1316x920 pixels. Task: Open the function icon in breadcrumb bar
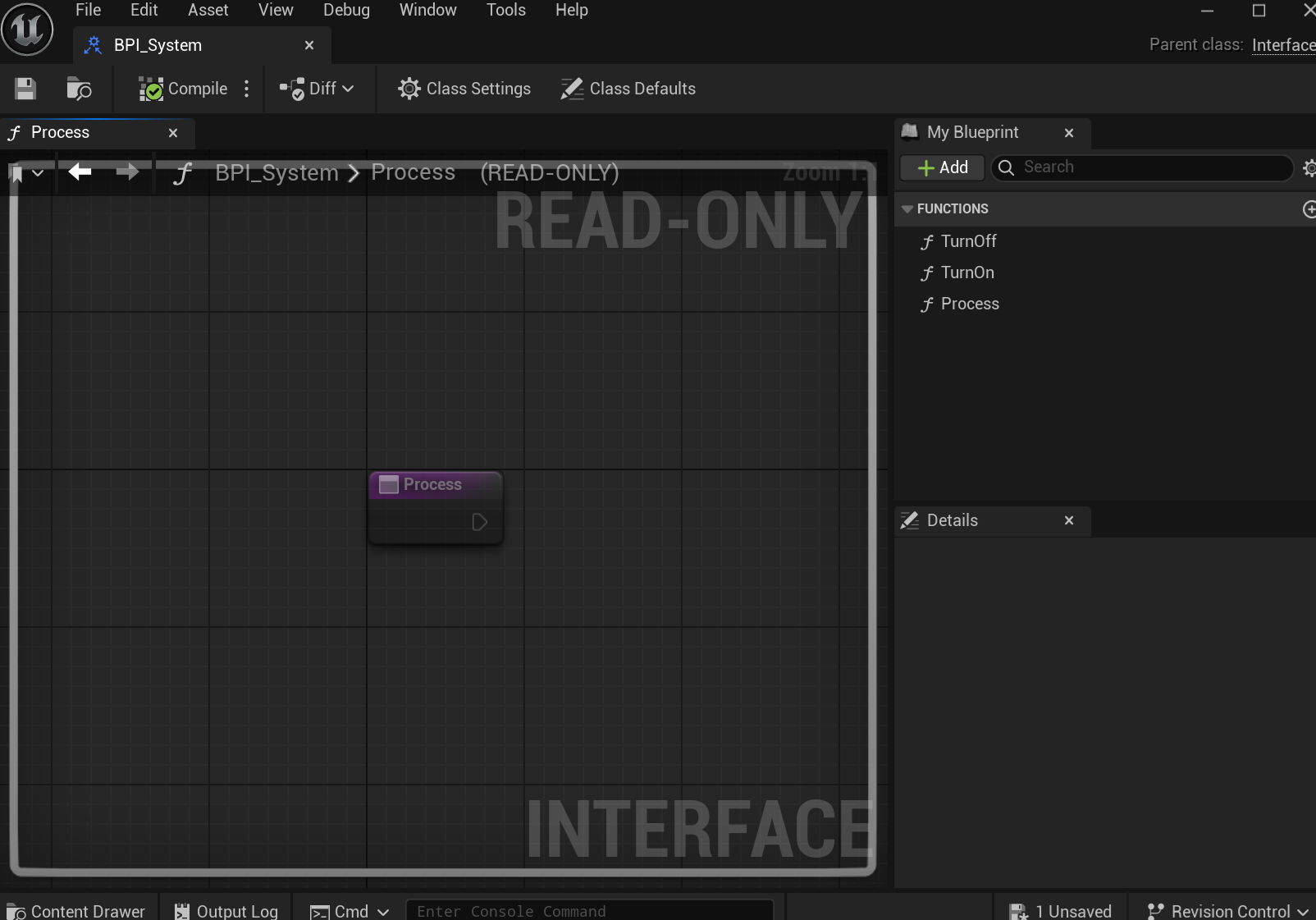tap(183, 173)
